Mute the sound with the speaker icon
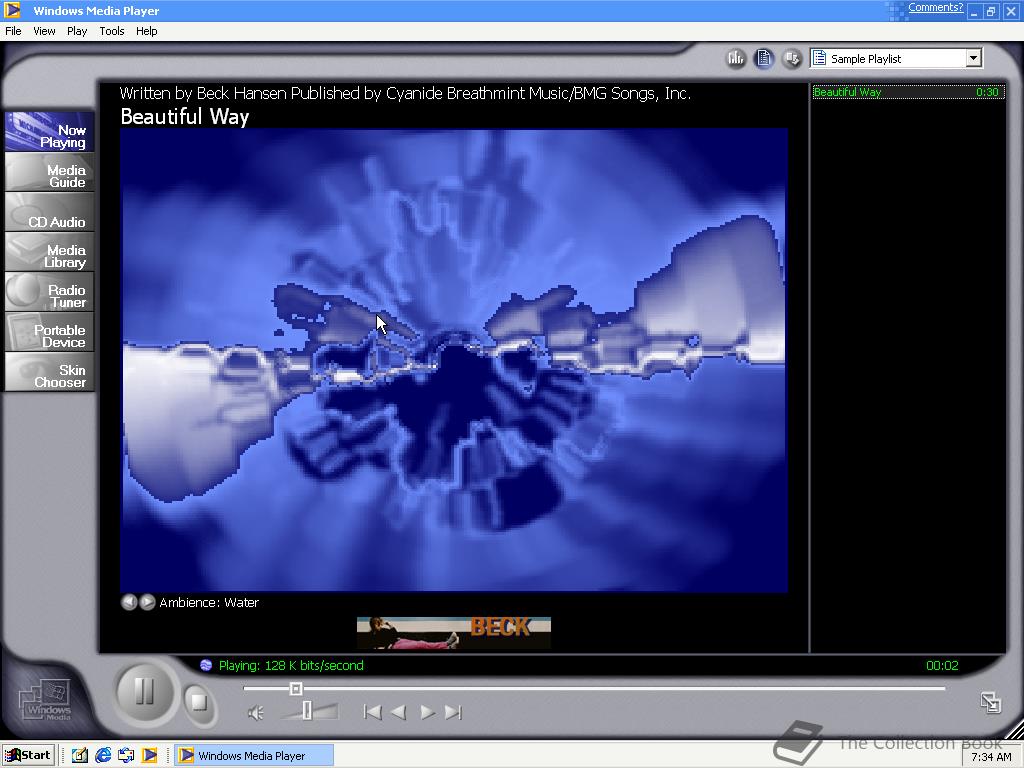Screen dimensions: 1024x768 255,712
